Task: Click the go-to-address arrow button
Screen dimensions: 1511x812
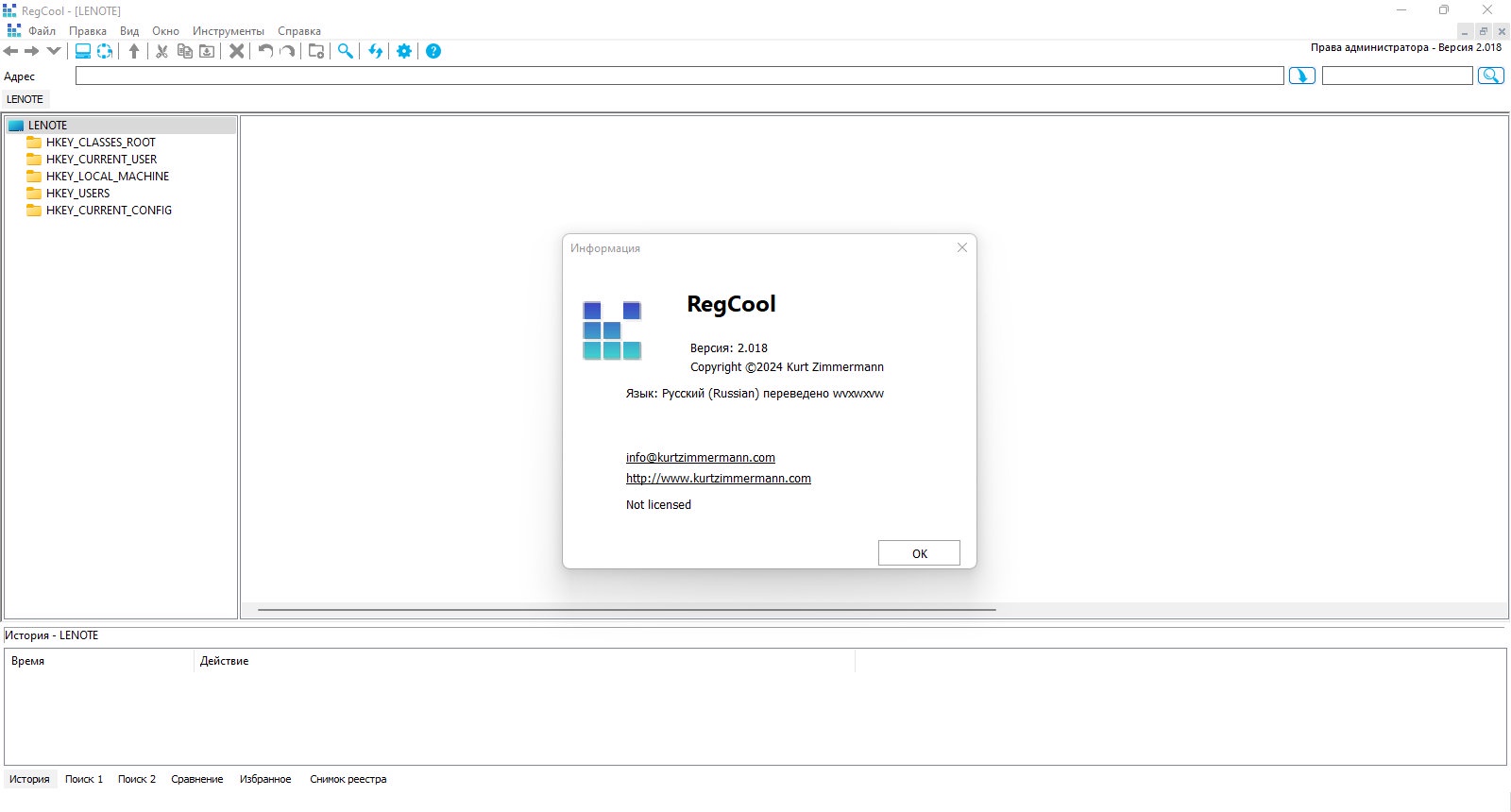Action: pos(1302,76)
